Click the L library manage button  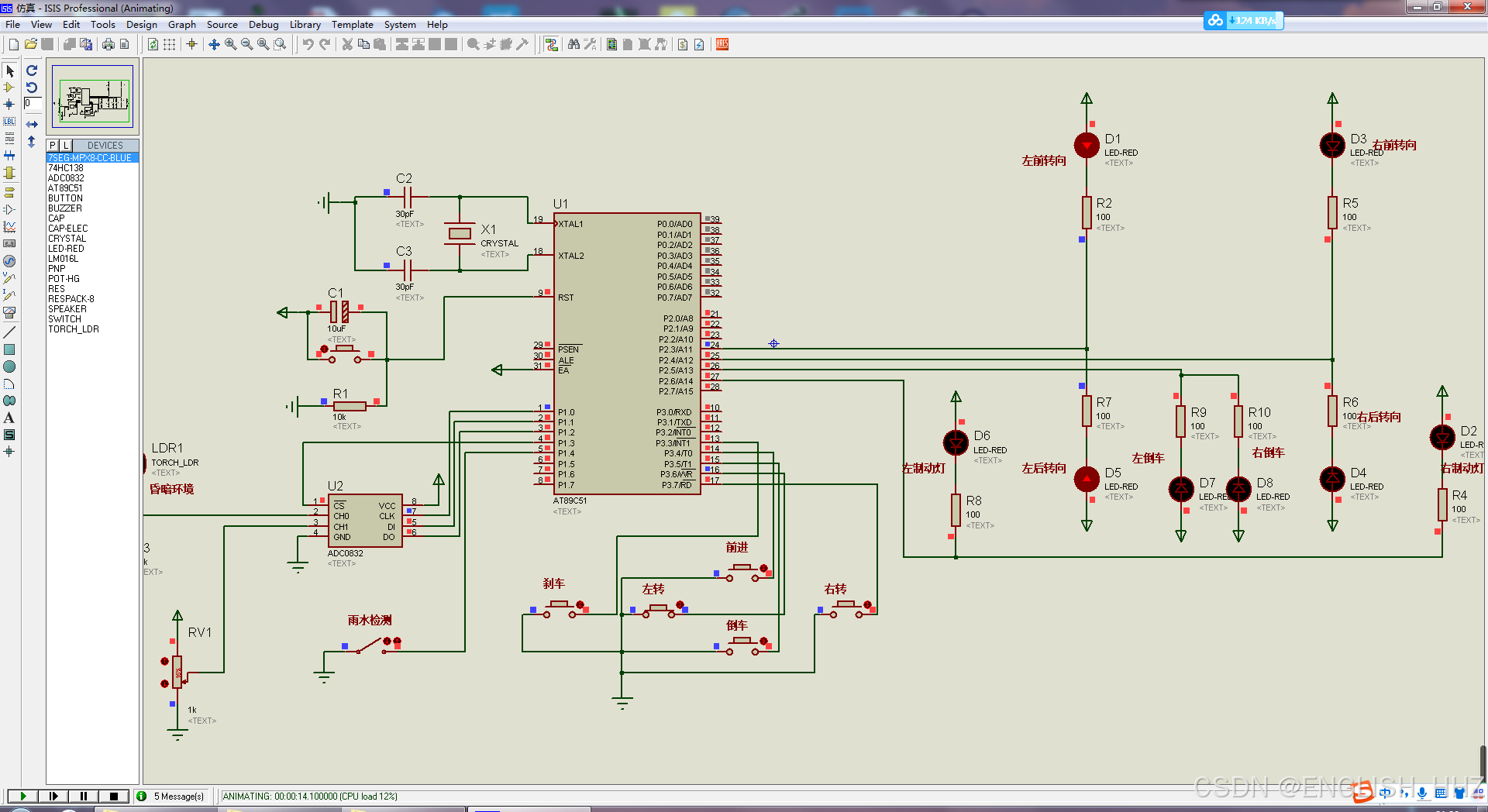(66, 145)
